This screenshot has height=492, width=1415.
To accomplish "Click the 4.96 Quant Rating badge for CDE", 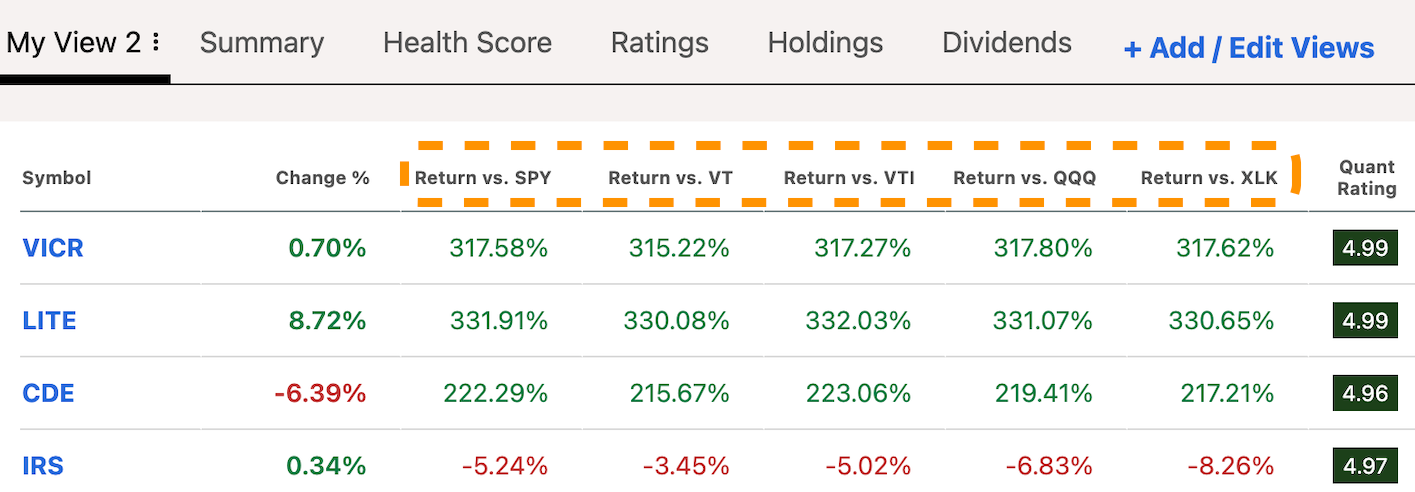I will pyautogui.click(x=1367, y=393).
